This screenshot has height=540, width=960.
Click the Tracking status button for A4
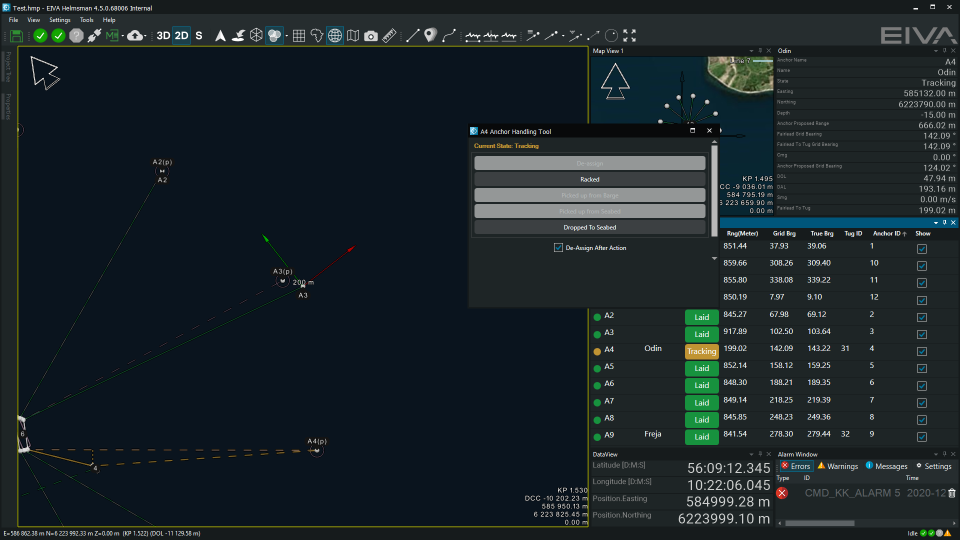point(701,351)
